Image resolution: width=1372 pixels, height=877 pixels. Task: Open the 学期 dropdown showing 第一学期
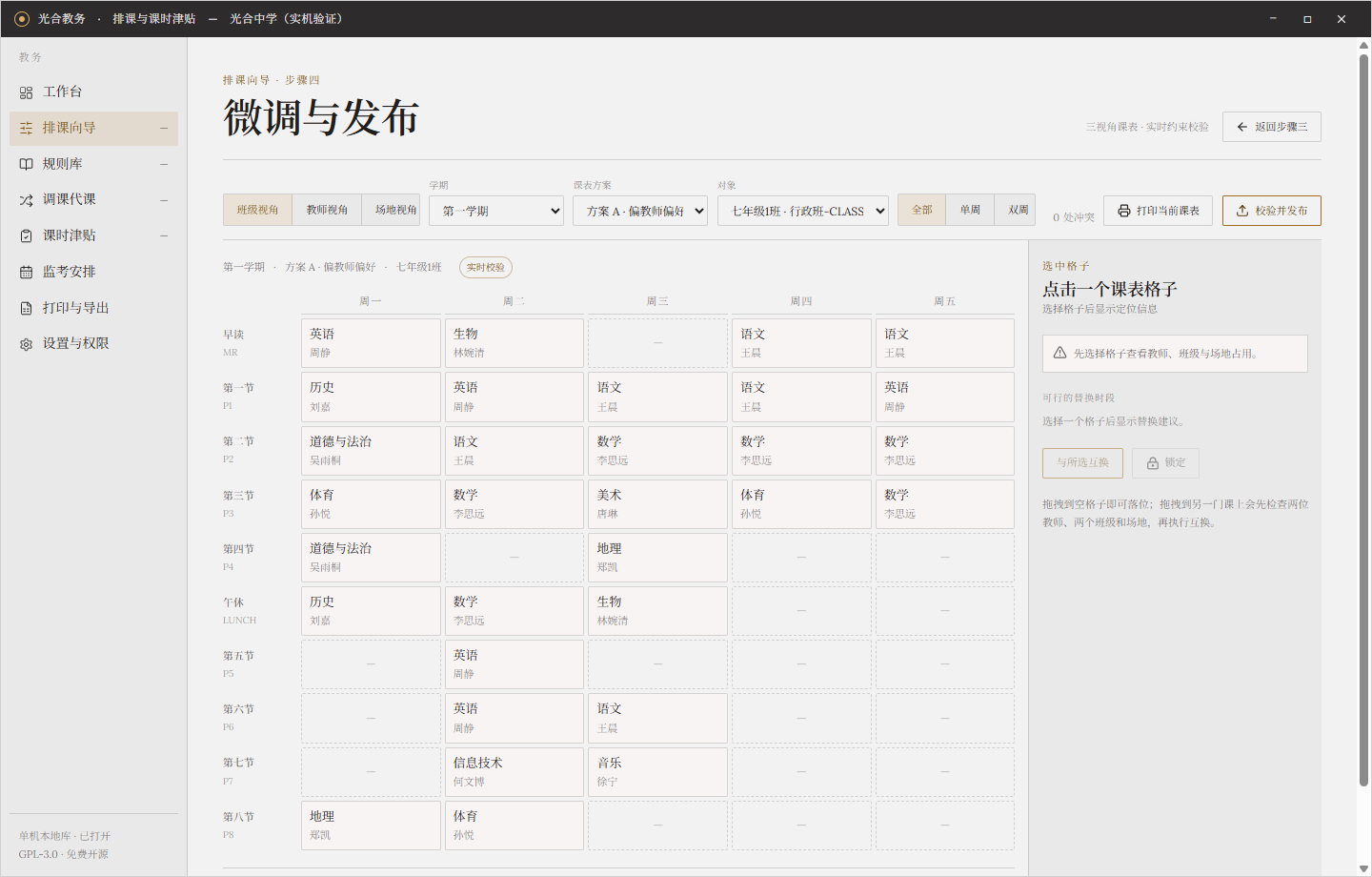point(496,211)
